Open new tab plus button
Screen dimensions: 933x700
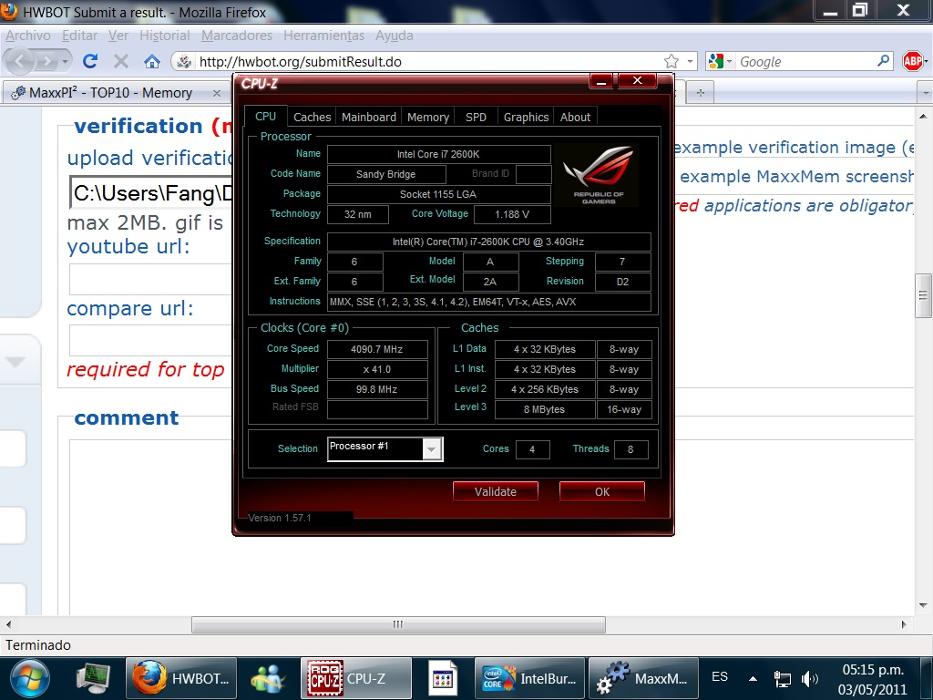[700, 93]
